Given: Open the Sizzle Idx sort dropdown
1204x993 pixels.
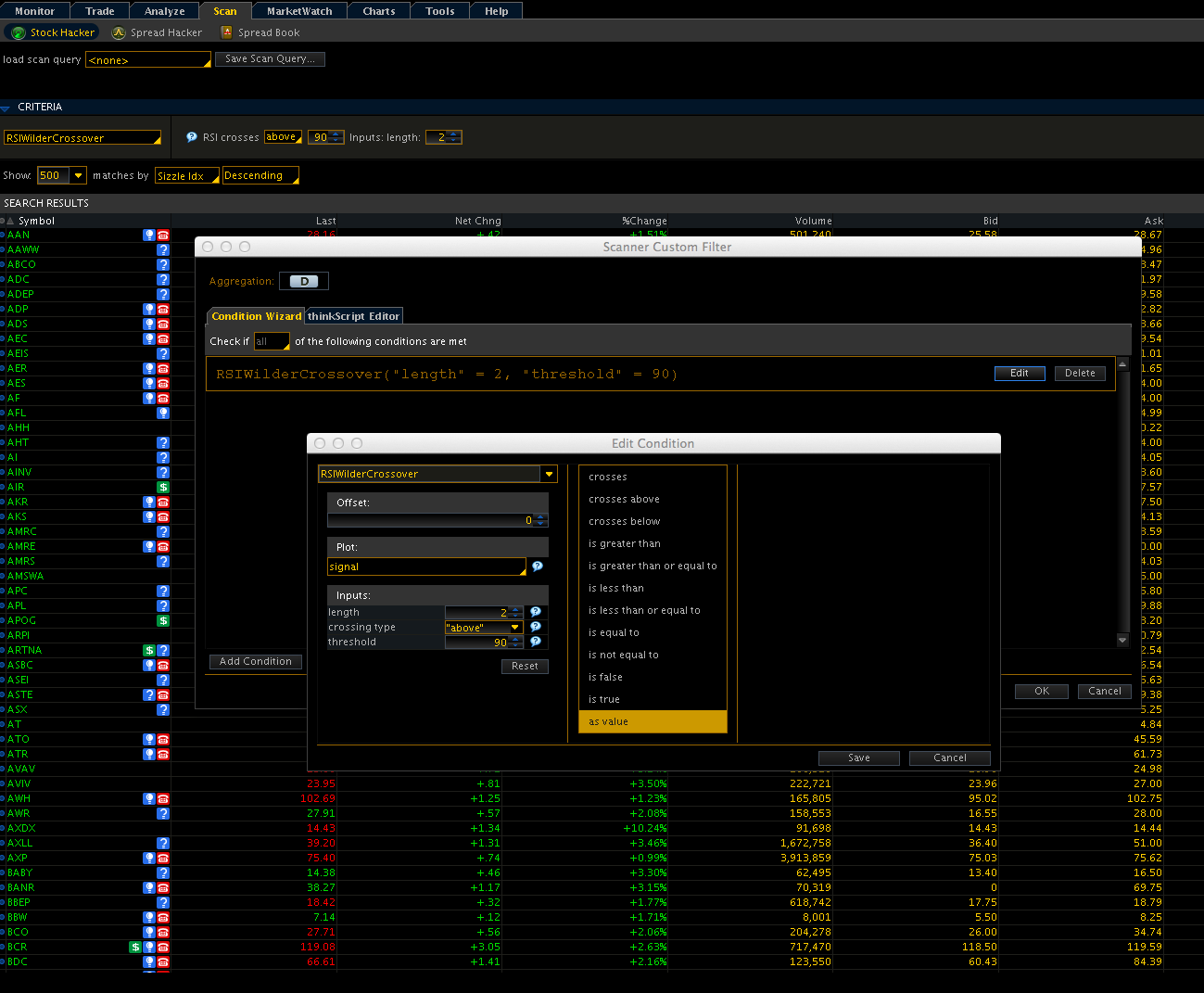Looking at the screenshot, I should [x=187, y=175].
